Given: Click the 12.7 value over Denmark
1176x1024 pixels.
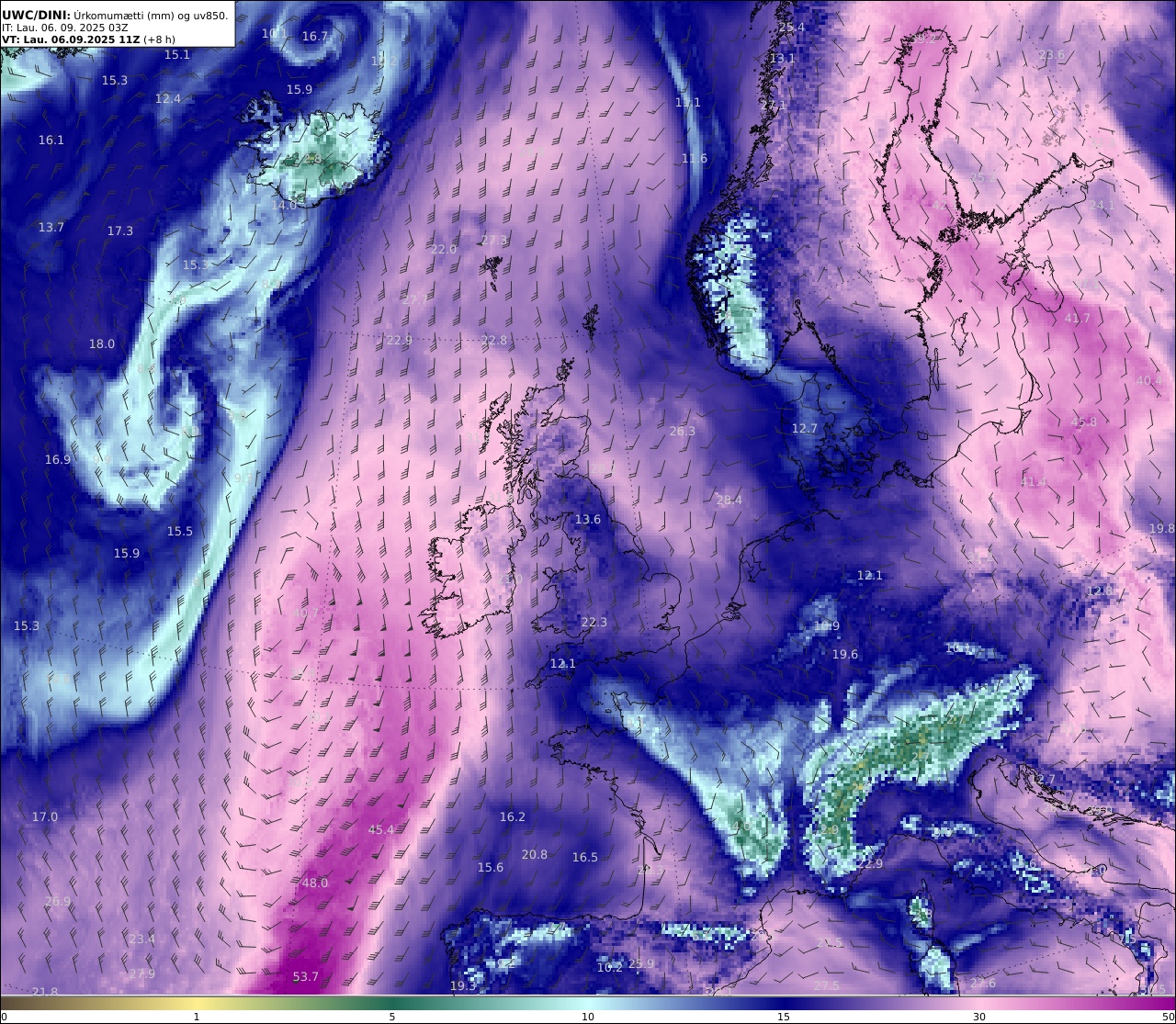Looking at the screenshot, I should (x=805, y=428).
